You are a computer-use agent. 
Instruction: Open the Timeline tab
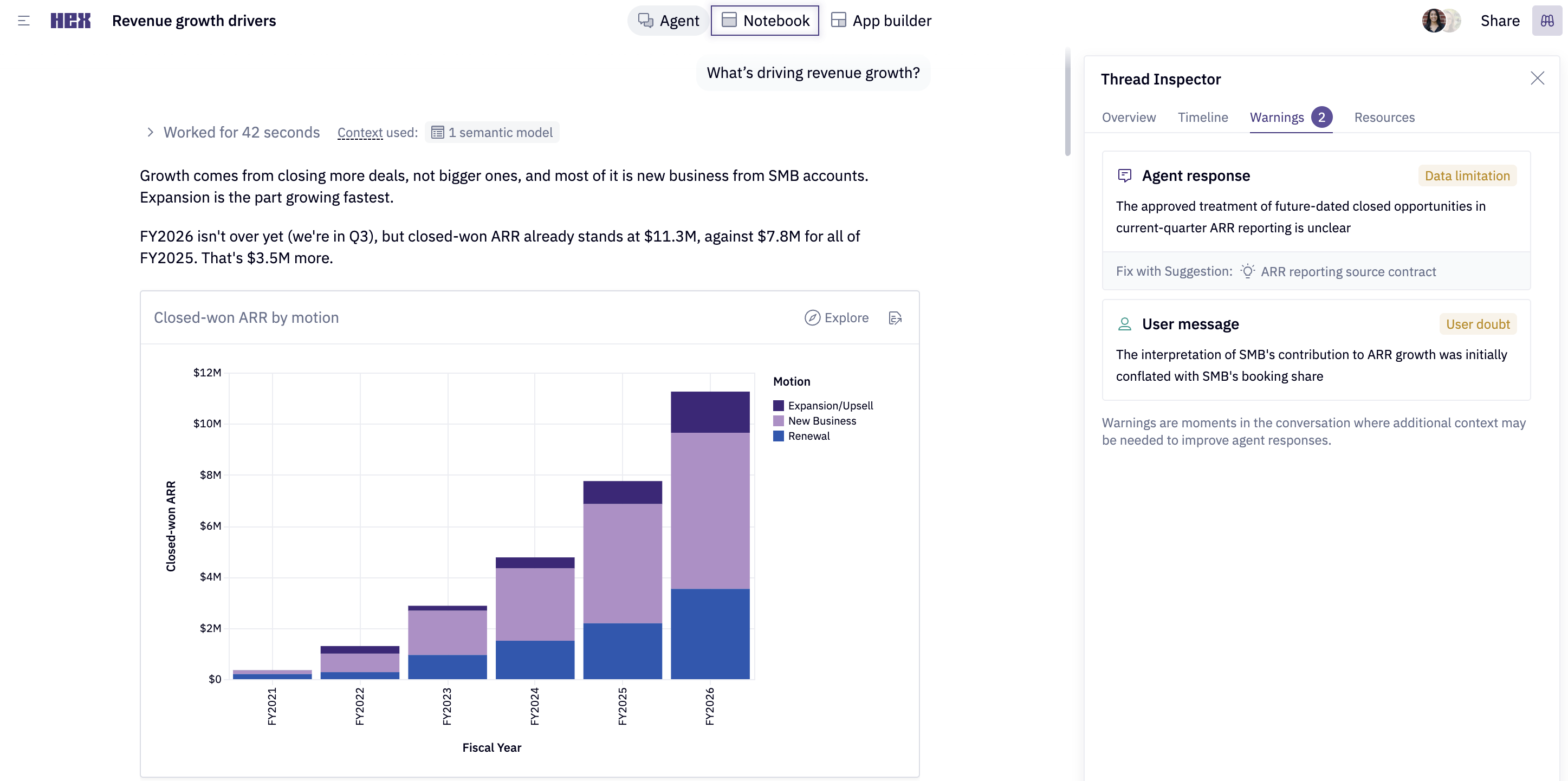(x=1202, y=118)
